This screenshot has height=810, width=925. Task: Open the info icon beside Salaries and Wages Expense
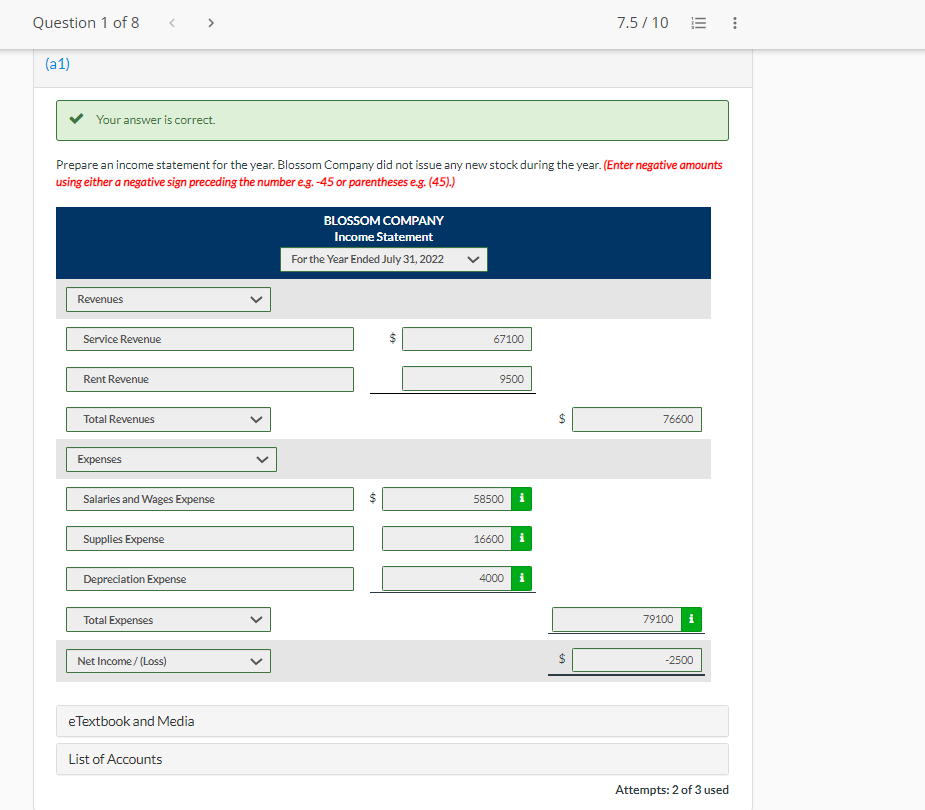point(521,498)
